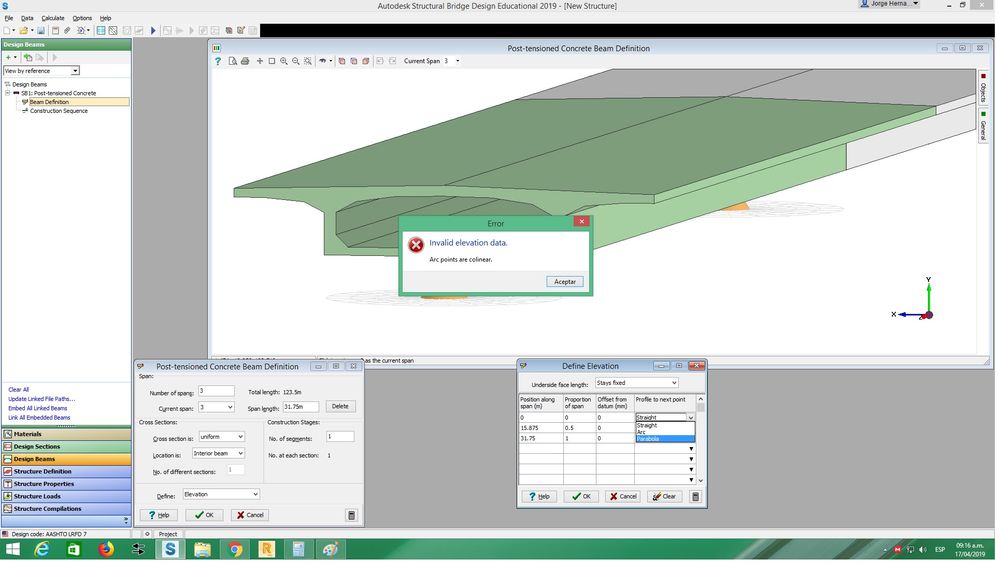This screenshot has height=576, width=999.
Task: Click the zoom in magnifier icon
Action: [284, 61]
